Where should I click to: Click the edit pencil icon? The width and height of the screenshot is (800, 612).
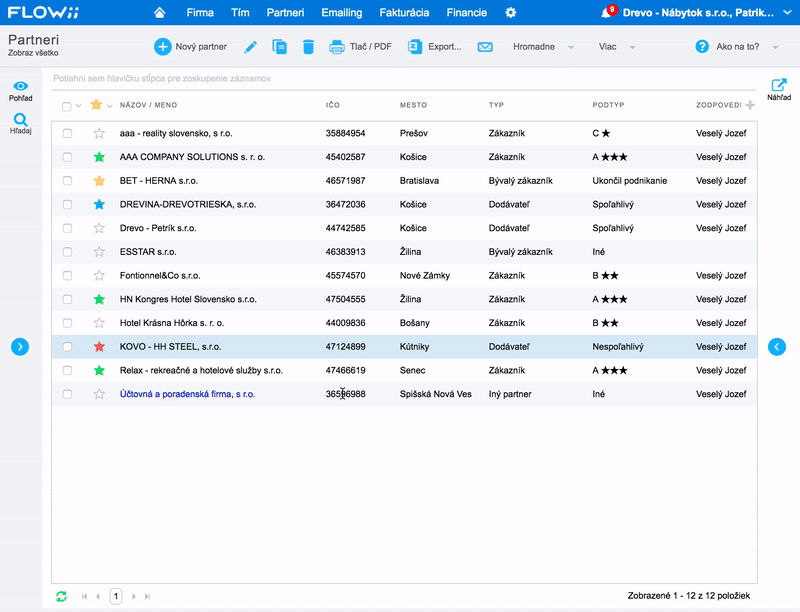[251, 47]
